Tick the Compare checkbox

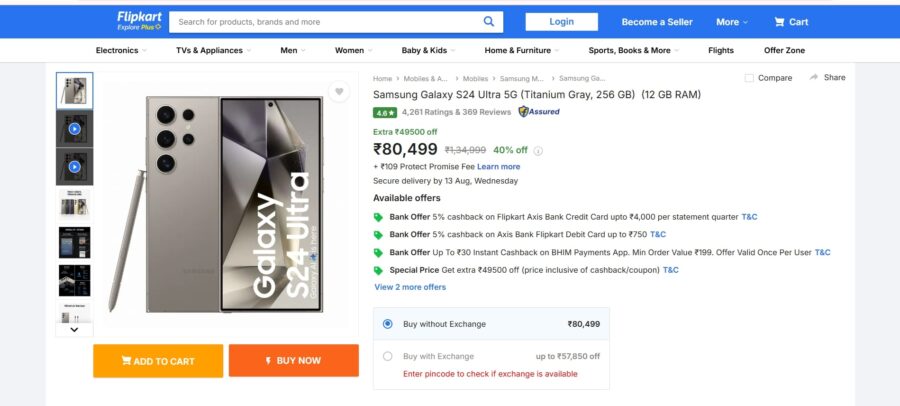click(x=750, y=78)
